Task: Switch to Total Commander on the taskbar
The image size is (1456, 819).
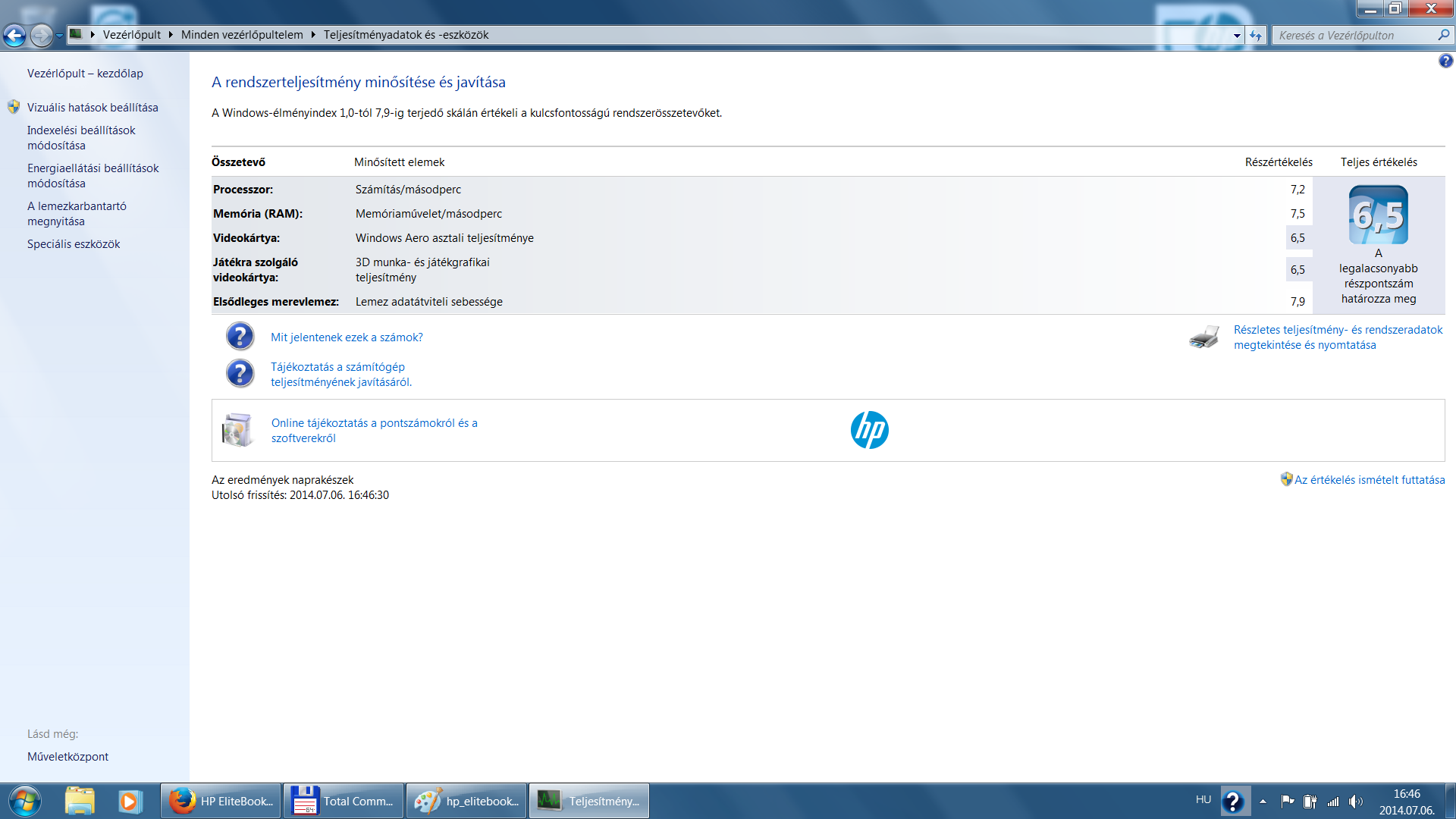Action: 343,800
